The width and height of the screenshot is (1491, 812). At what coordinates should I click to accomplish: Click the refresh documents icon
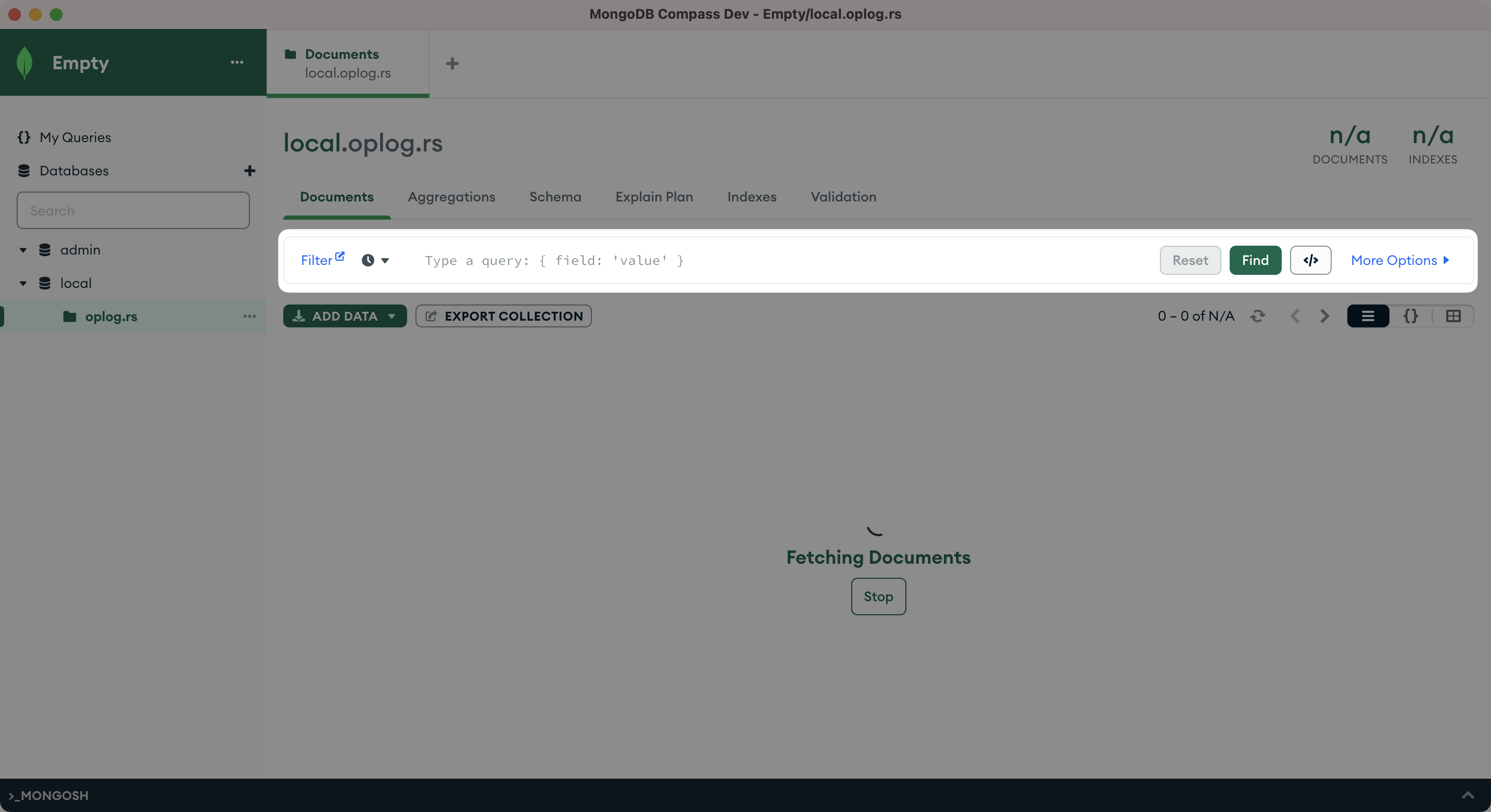pos(1257,316)
